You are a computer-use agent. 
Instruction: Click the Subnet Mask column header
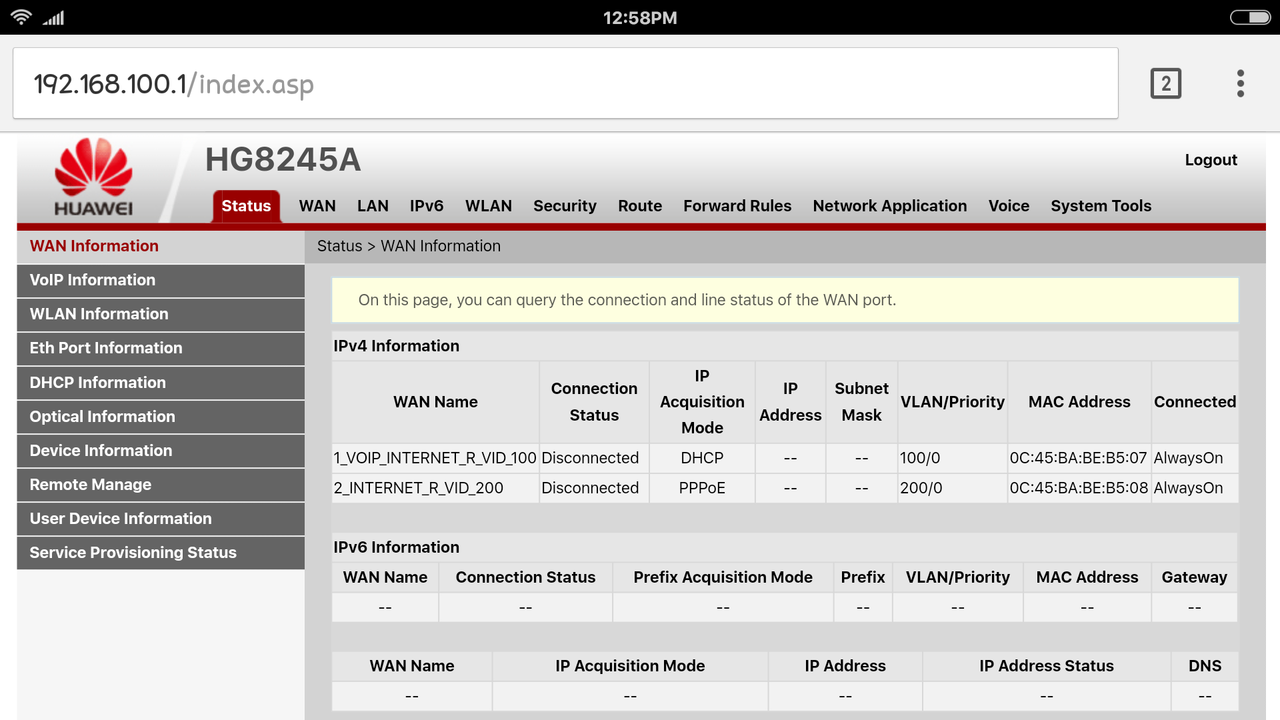tap(862, 402)
